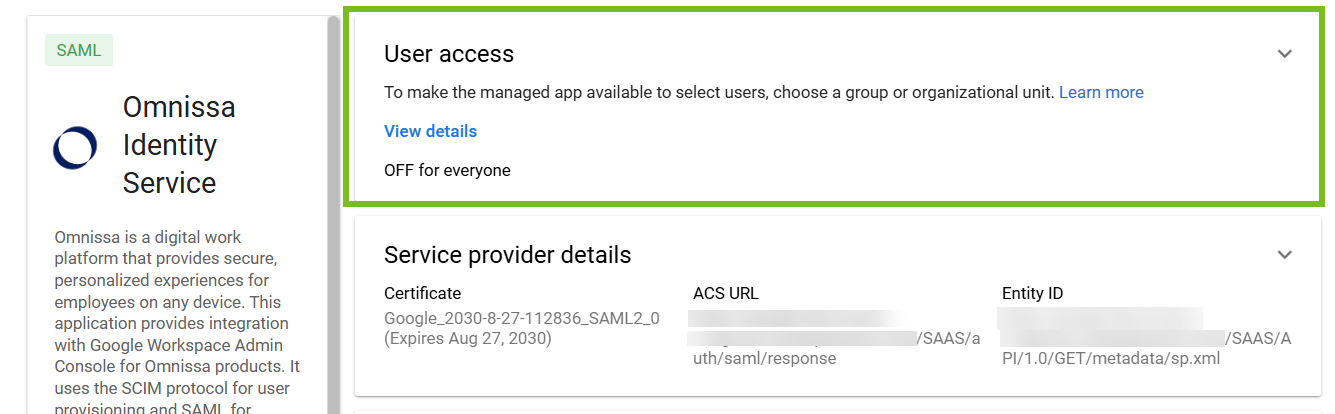
Task: Click the User access heading
Action: [x=449, y=54]
